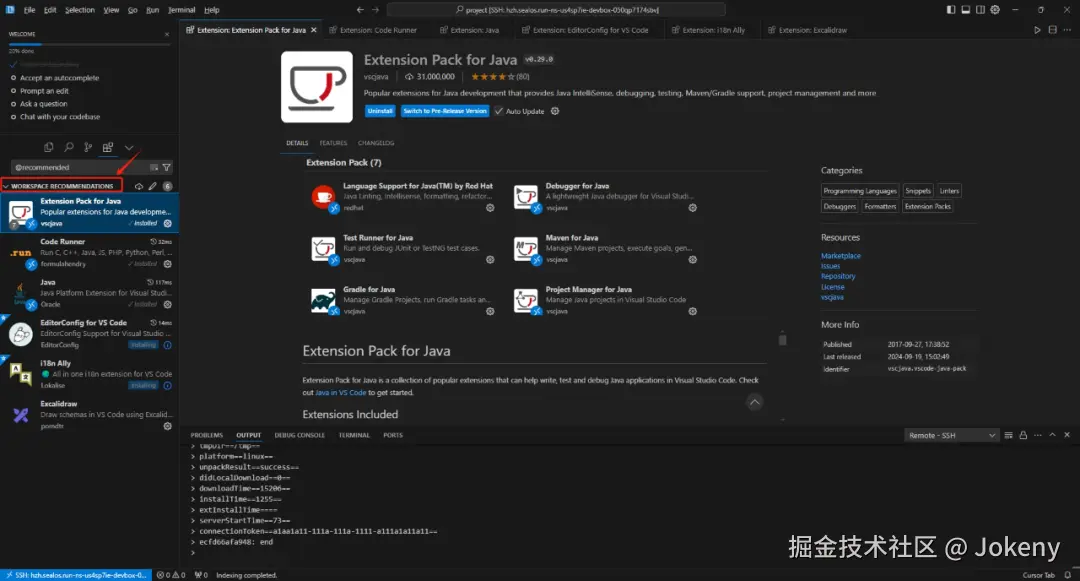Open extension manage gear beside Auto Update
Screen dimensions: 1080x581
pyautogui.click(x=555, y=111)
